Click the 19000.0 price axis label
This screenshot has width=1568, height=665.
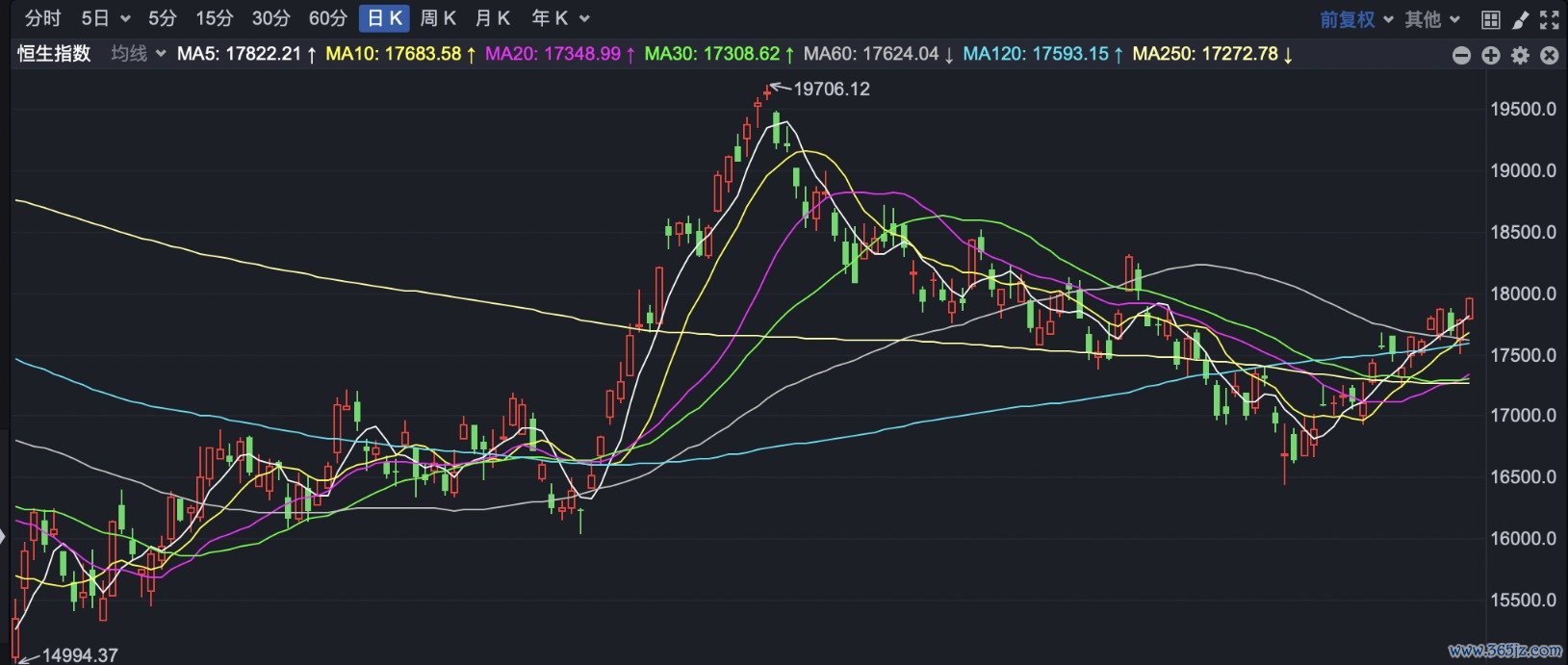pos(1523,171)
